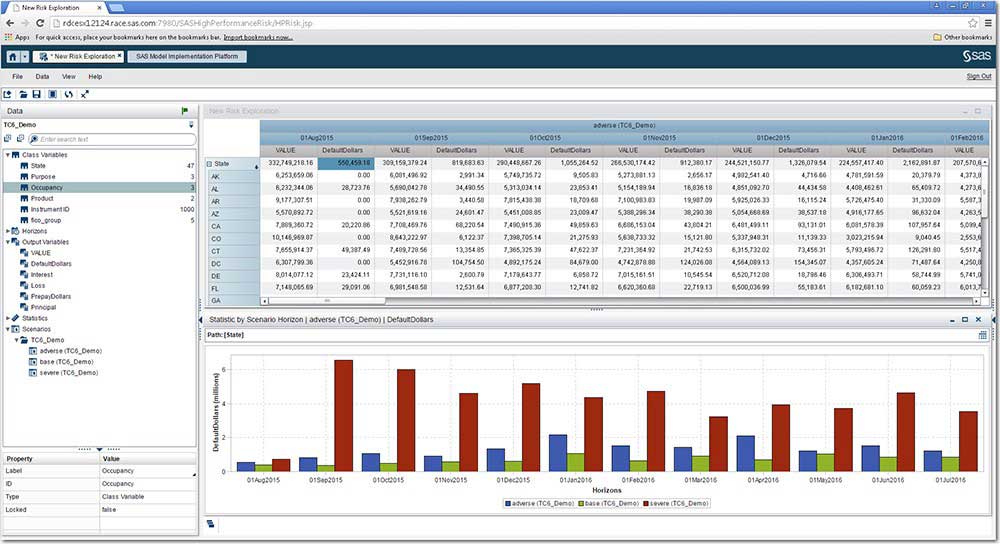The height and width of the screenshot is (544, 1000).
Task: Close the New Risk Exploration SAS tab
Action: coord(119,56)
